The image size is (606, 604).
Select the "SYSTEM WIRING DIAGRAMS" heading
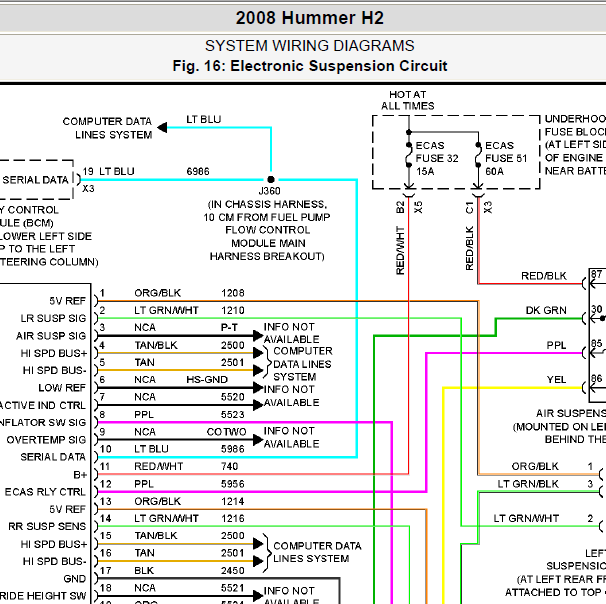point(310,46)
